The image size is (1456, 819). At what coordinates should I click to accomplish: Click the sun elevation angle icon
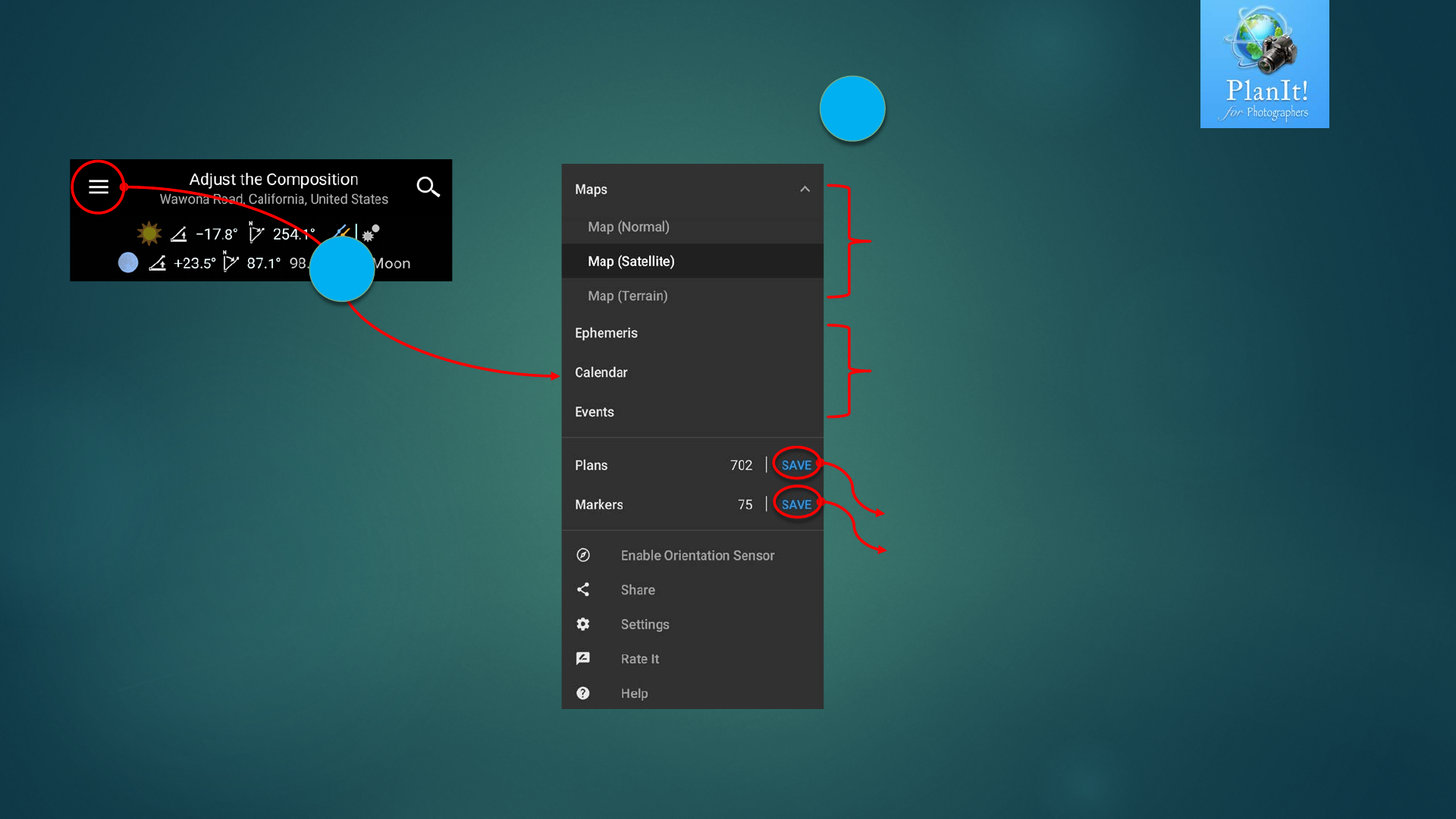point(179,234)
